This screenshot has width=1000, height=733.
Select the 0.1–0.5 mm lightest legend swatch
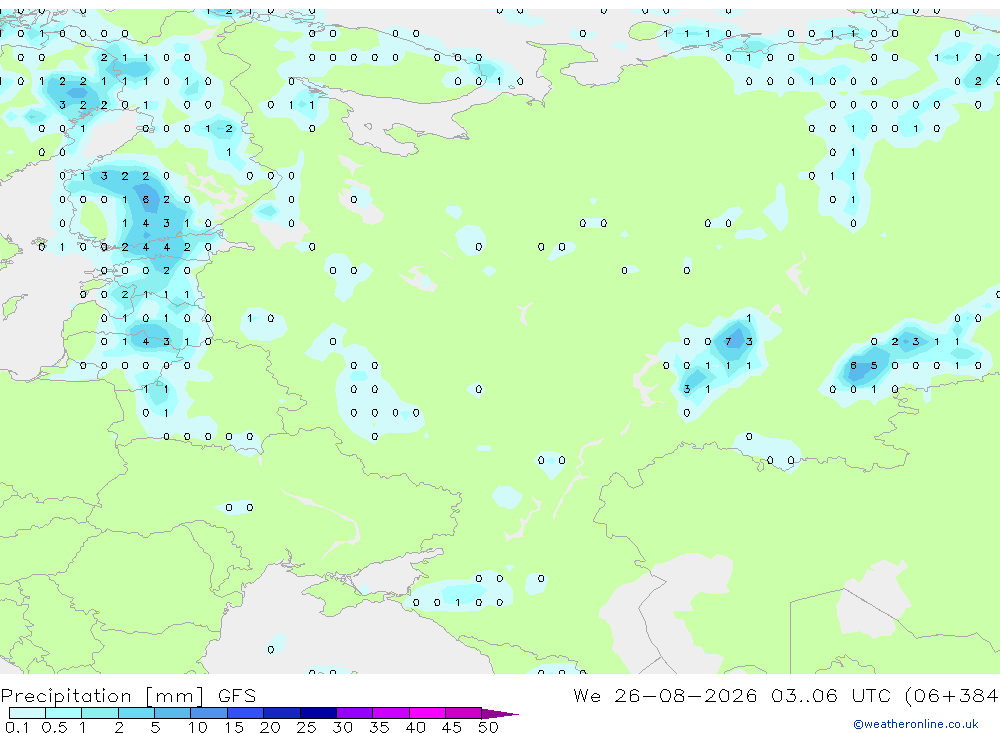point(27,713)
